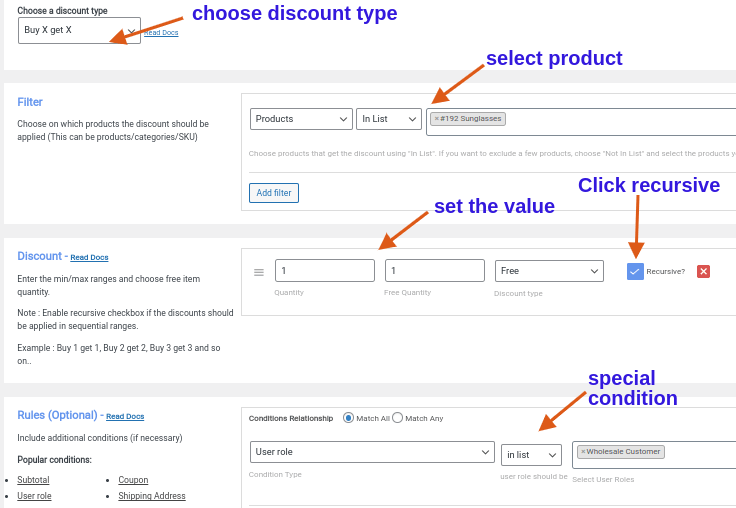This screenshot has height=508, width=736.
Task: Click the Add filter button
Action: 274,193
